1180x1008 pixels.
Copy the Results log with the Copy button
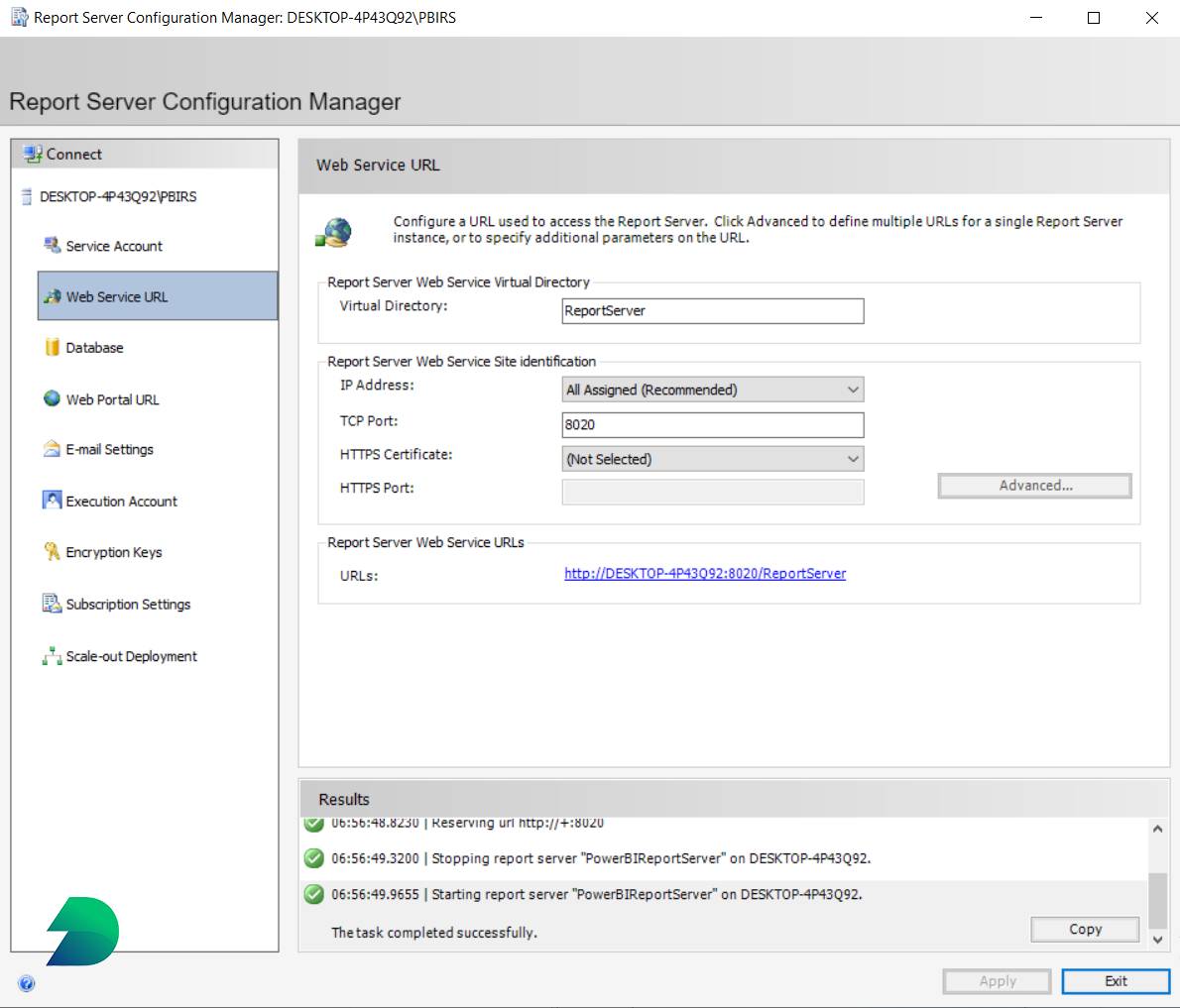1085,929
